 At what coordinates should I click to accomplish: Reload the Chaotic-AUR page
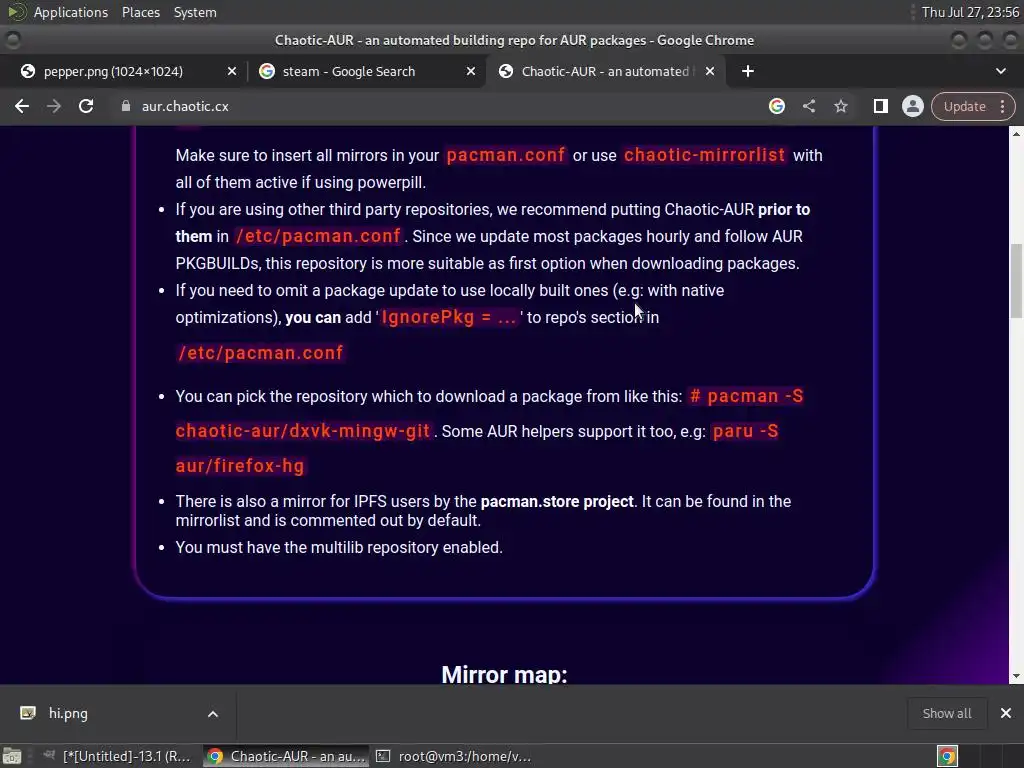[x=86, y=106]
